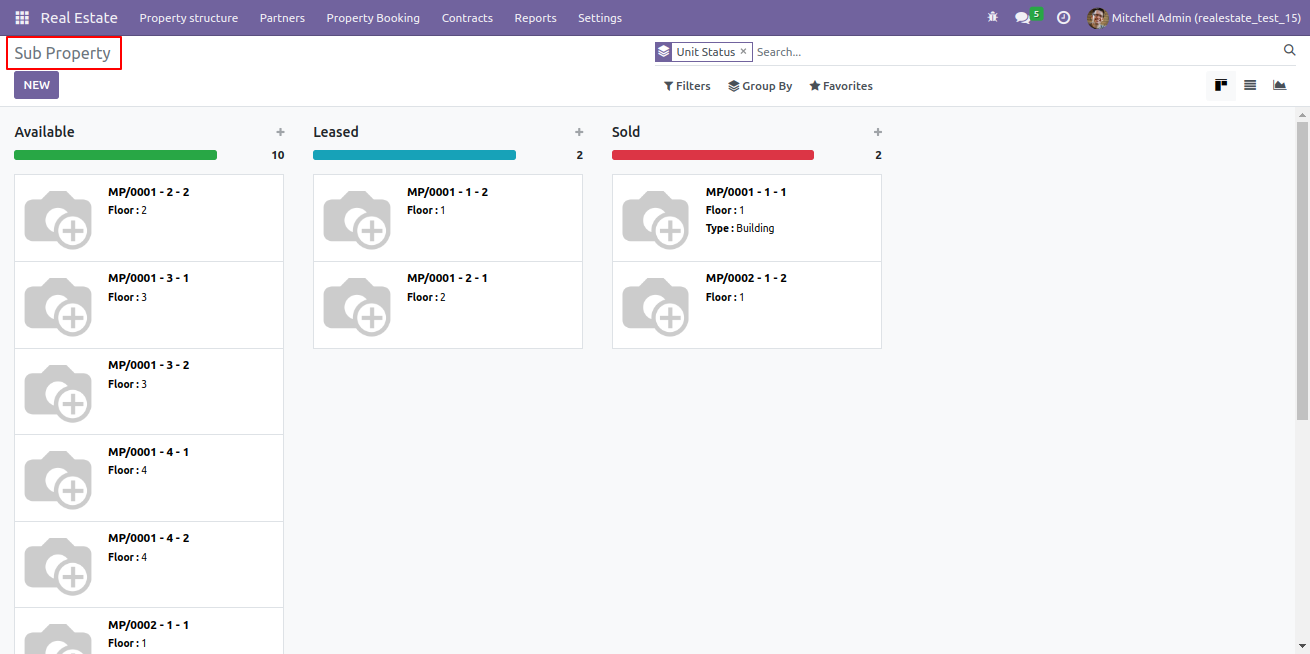Open Settings menu
This screenshot has height=654, width=1310.
pos(600,18)
